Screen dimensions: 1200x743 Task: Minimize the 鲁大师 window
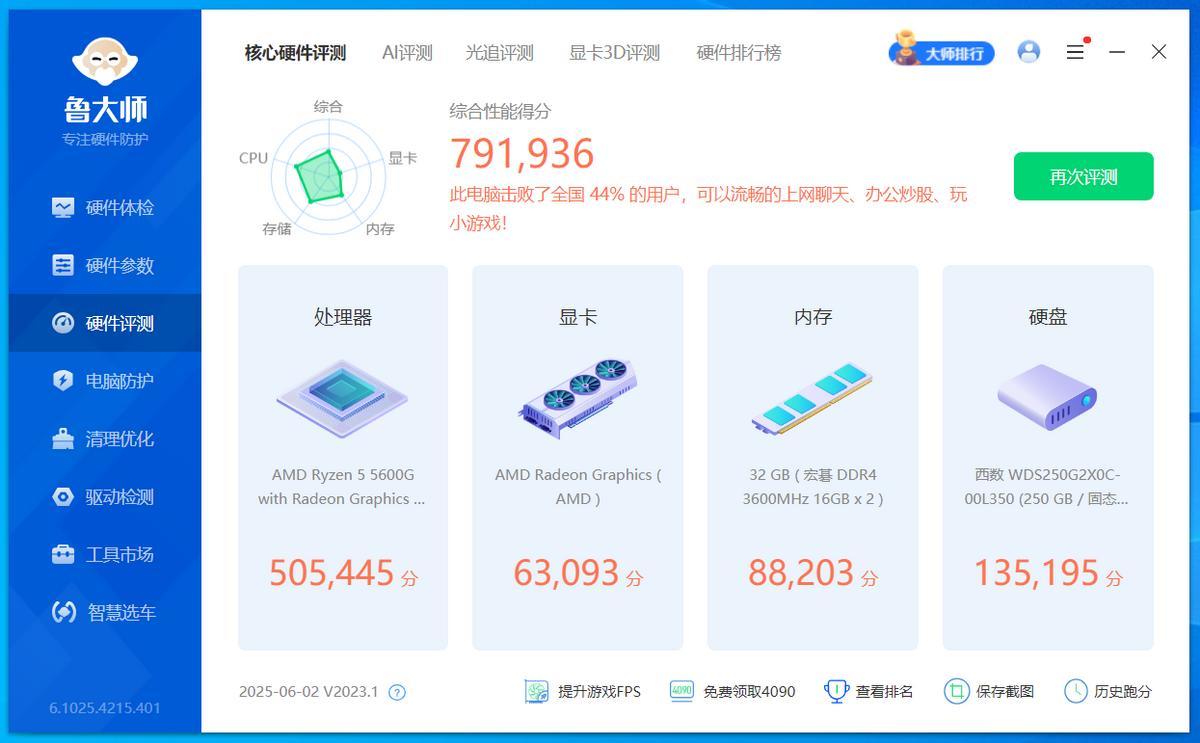point(1117,52)
